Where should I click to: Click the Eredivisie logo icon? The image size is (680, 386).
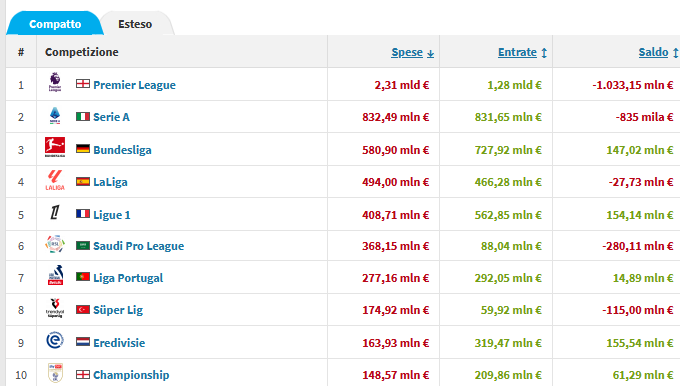coord(55,340)
